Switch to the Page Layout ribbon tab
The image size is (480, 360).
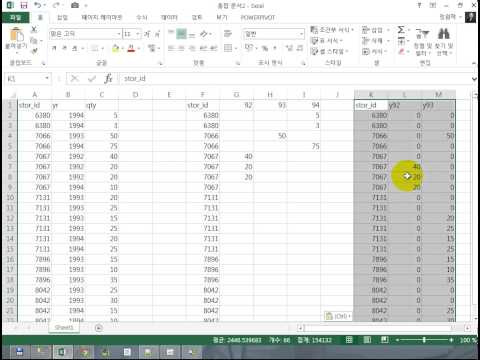coord(102,17)
